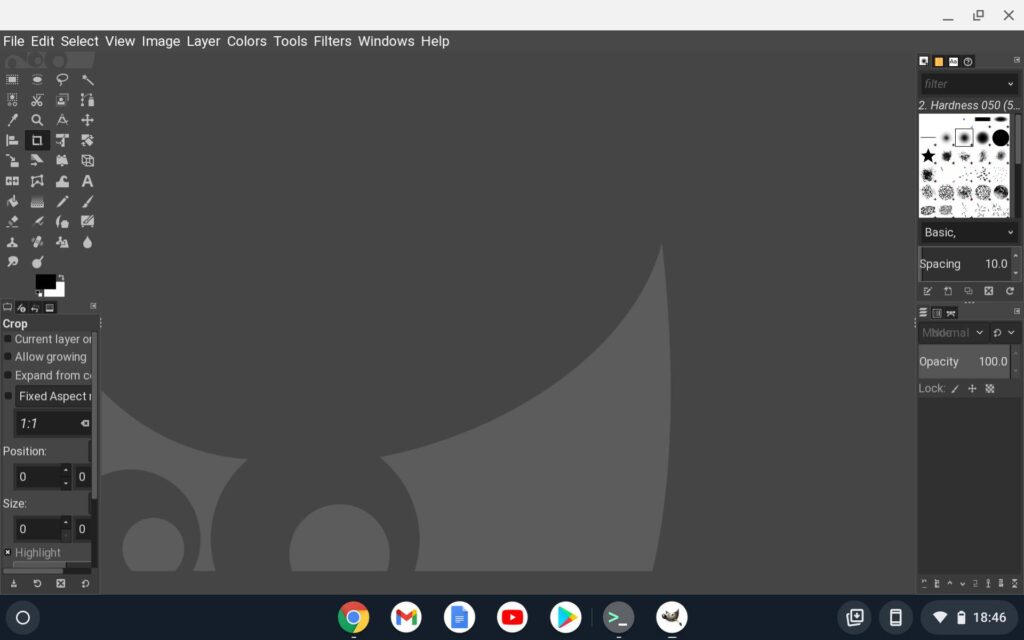The height and width of the screenshot is (640, 1024).
Task: Select the Text tool
Action: coord(88,181)
